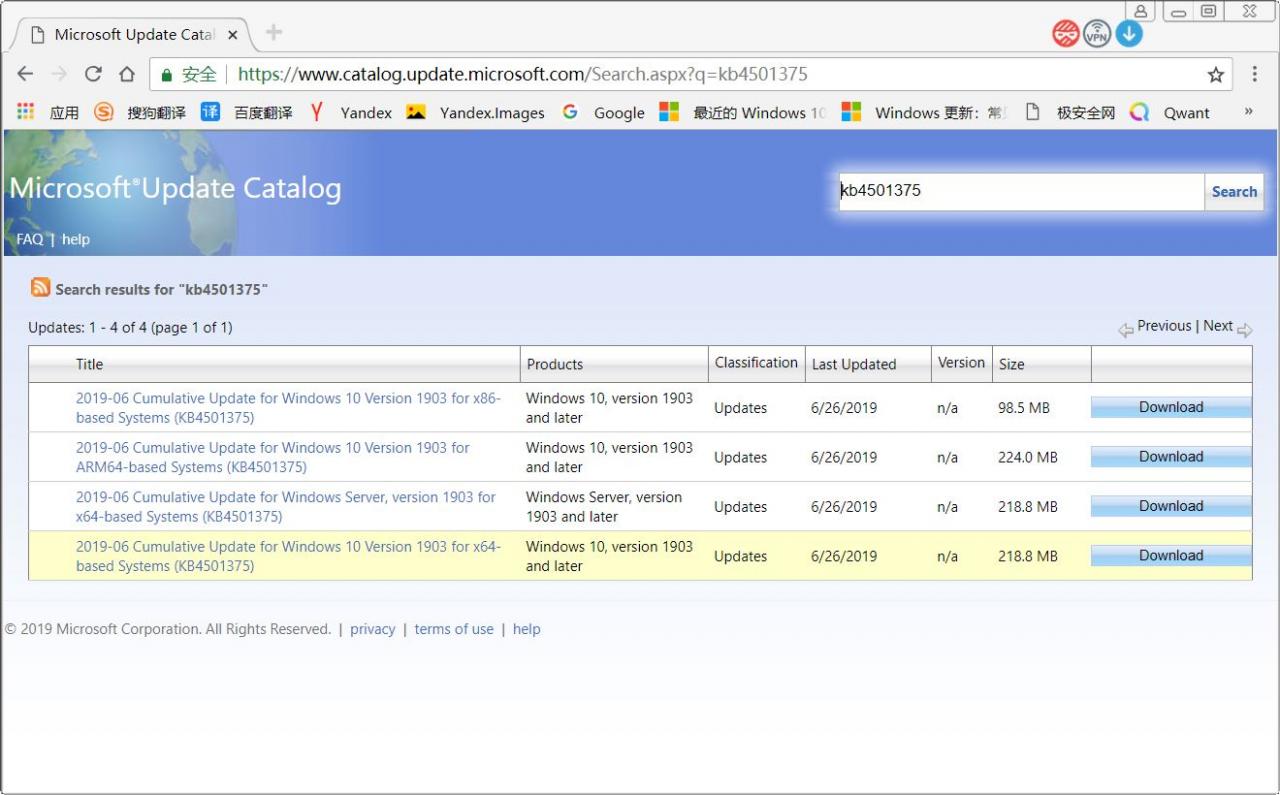Open the help link in the header
1280x795 pixels.
pos(76,239)
